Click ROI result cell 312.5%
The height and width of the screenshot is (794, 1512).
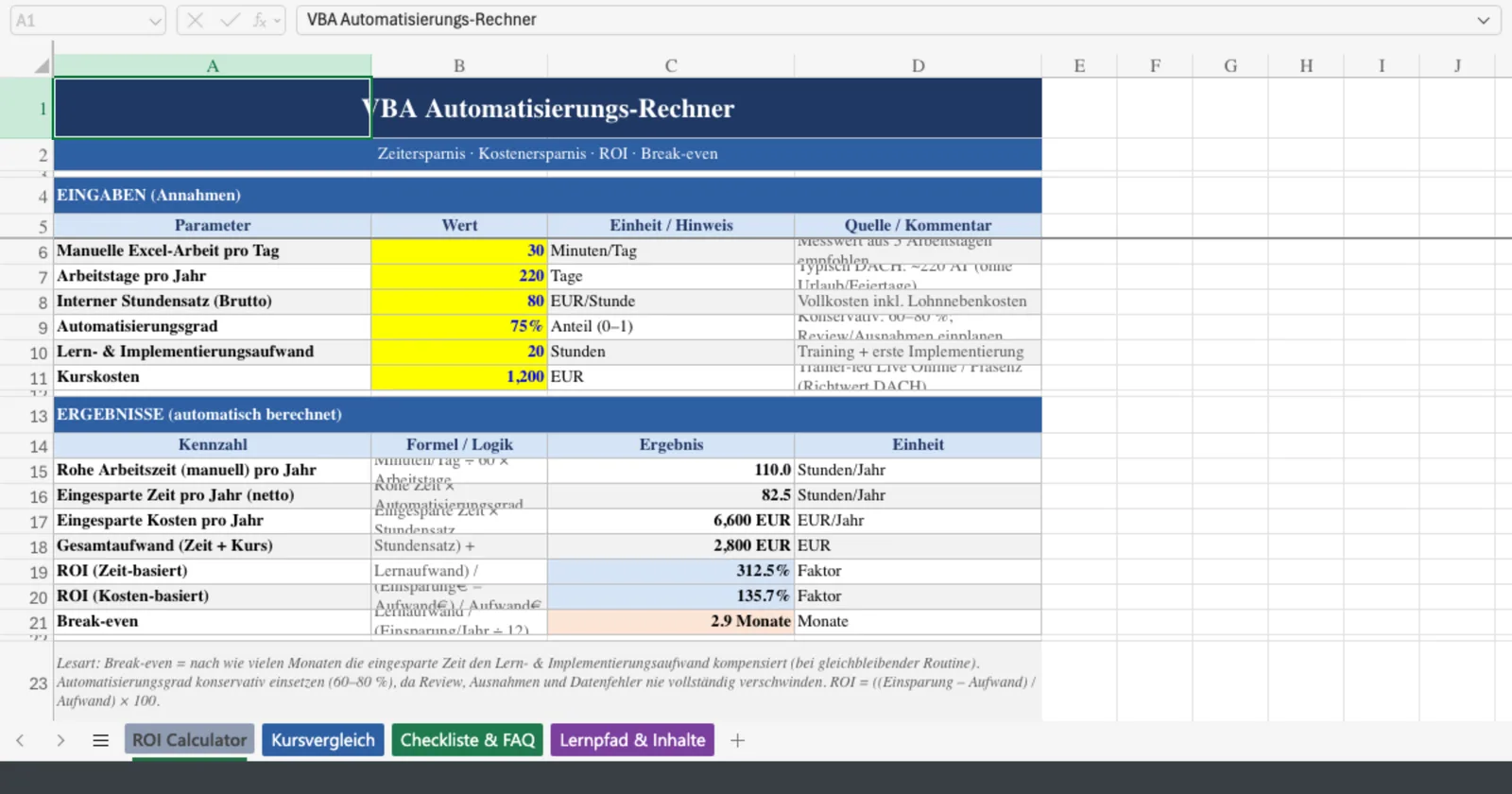[x=671, y=571]
